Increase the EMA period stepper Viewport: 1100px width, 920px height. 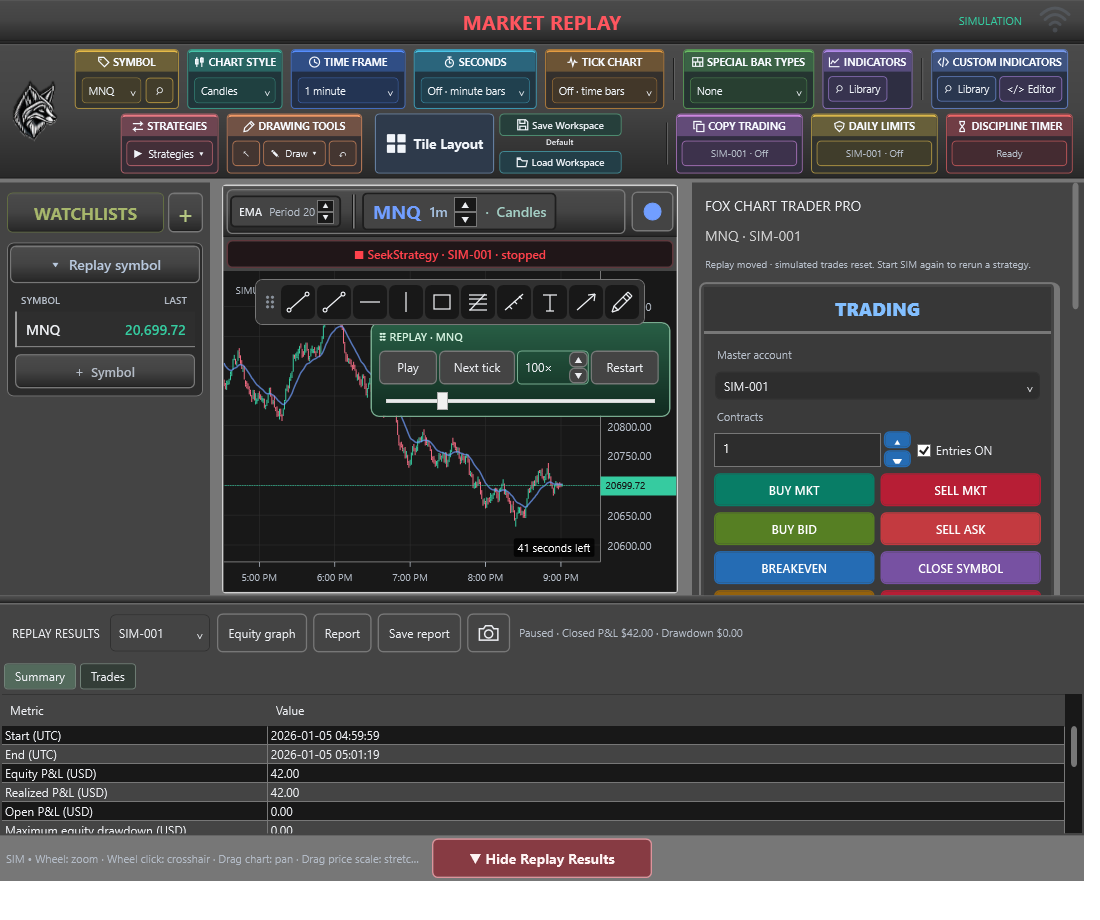326,206
